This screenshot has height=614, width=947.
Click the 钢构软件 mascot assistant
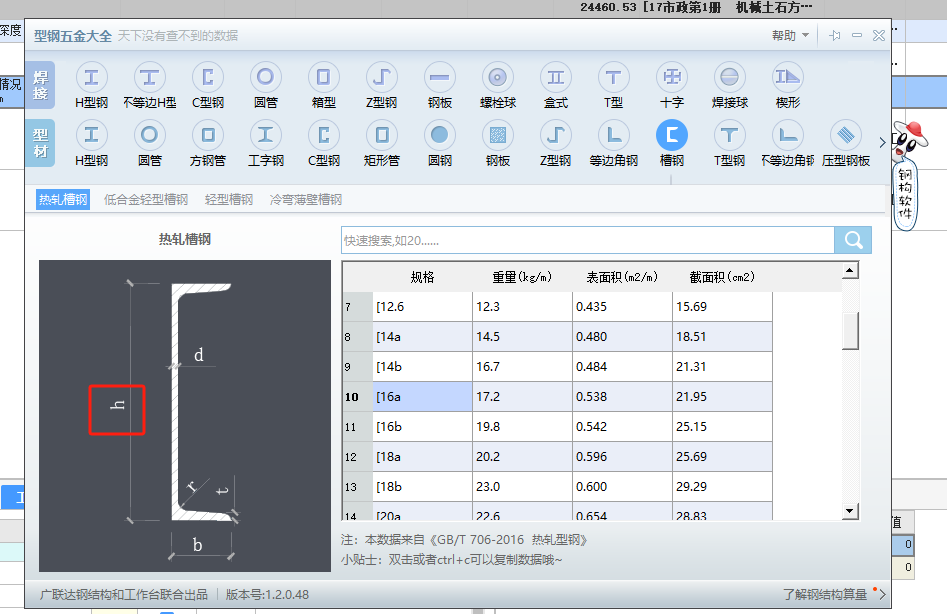pyautogui.click(x=906, y=175)
